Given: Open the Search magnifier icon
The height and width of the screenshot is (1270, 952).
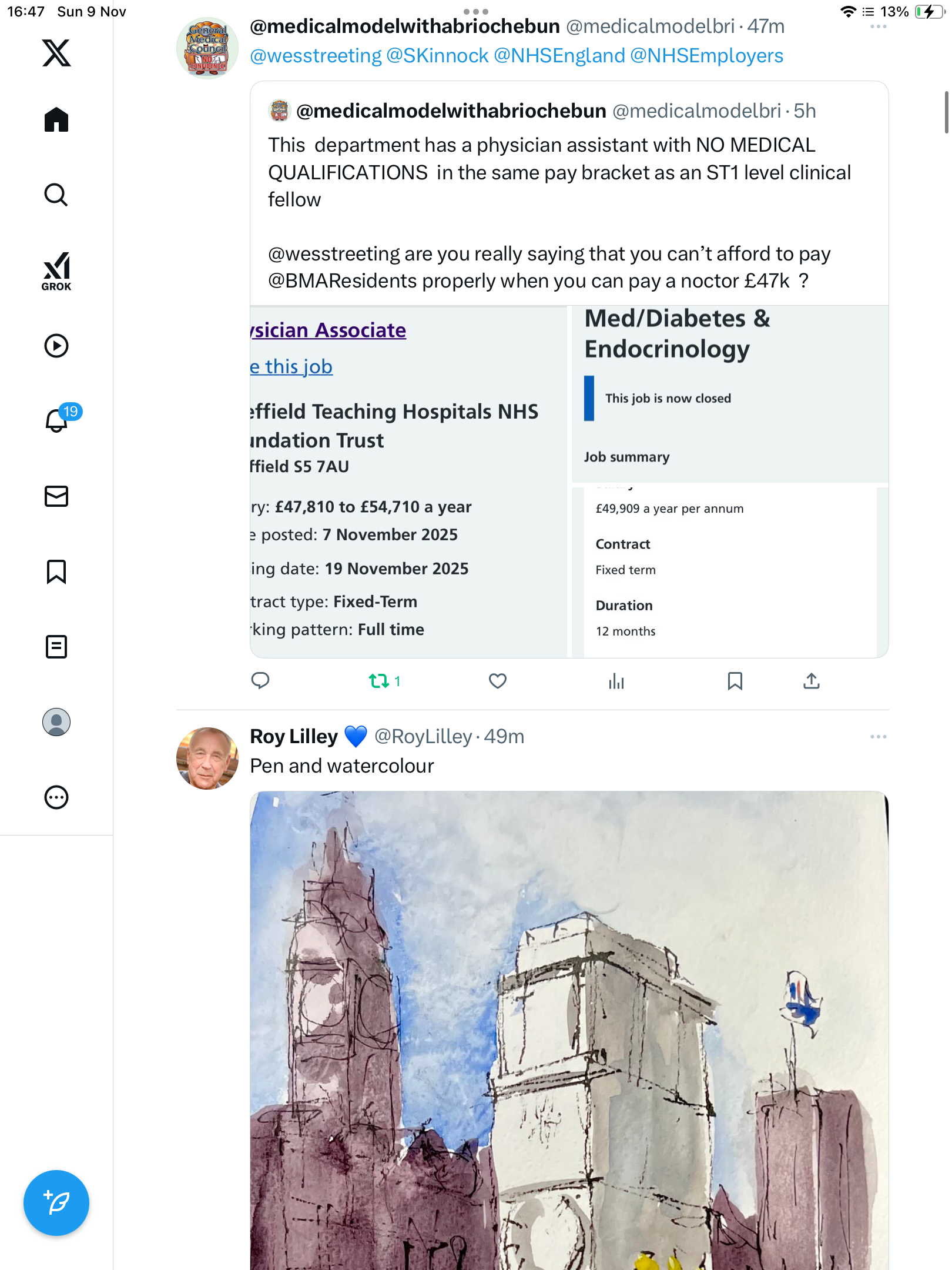Looking at the screenshot, I should [56, 195].
